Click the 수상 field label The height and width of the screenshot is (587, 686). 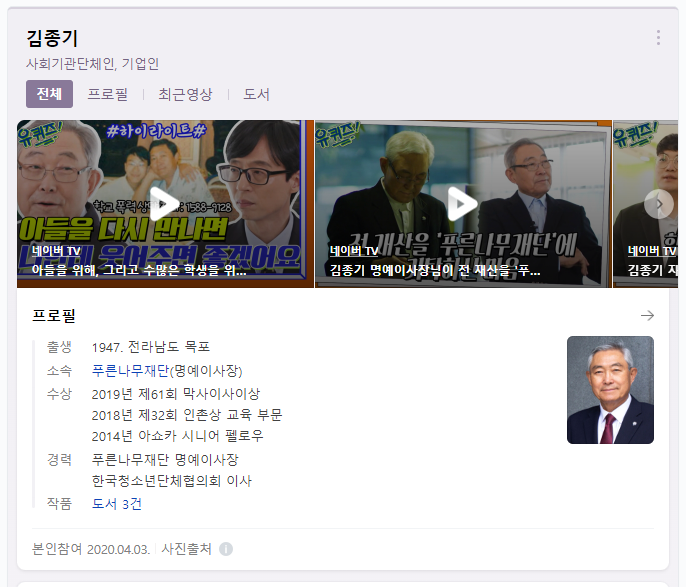59,394
